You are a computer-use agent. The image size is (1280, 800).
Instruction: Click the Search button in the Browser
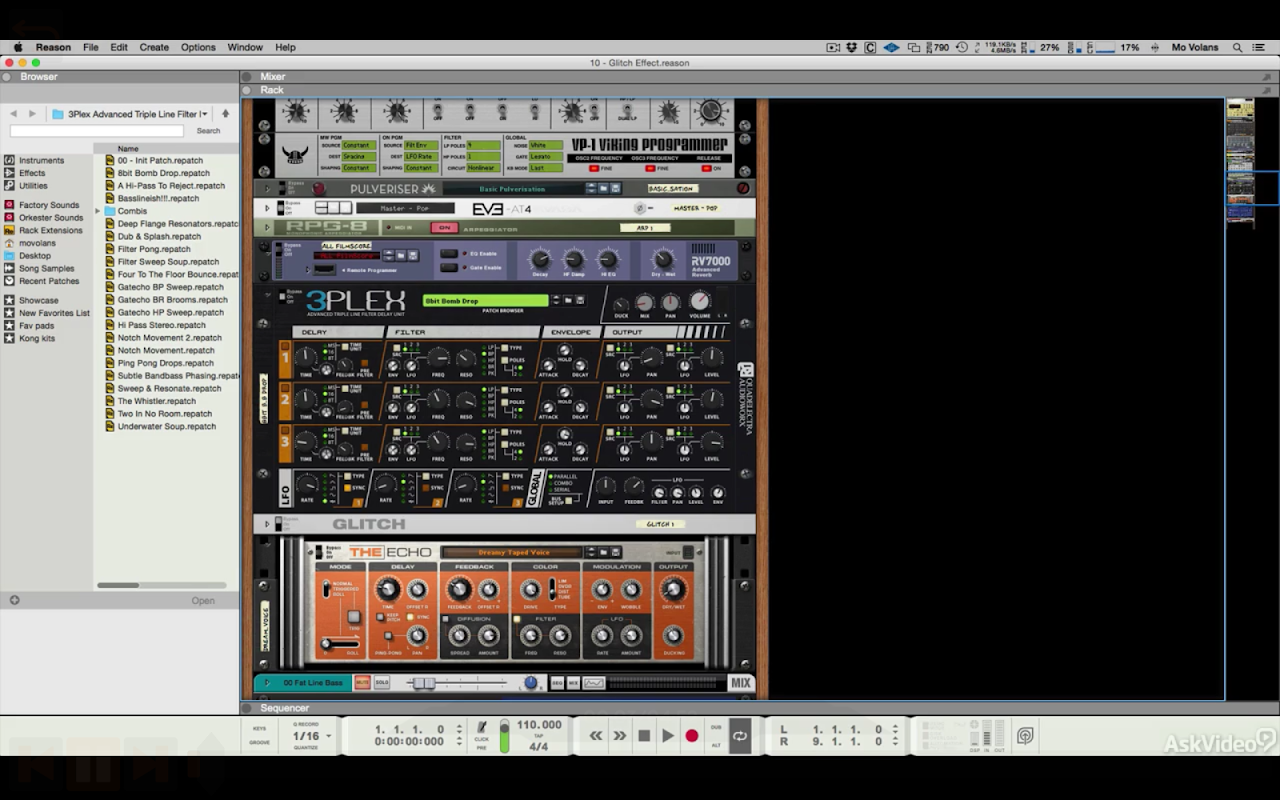pos(208,131)
